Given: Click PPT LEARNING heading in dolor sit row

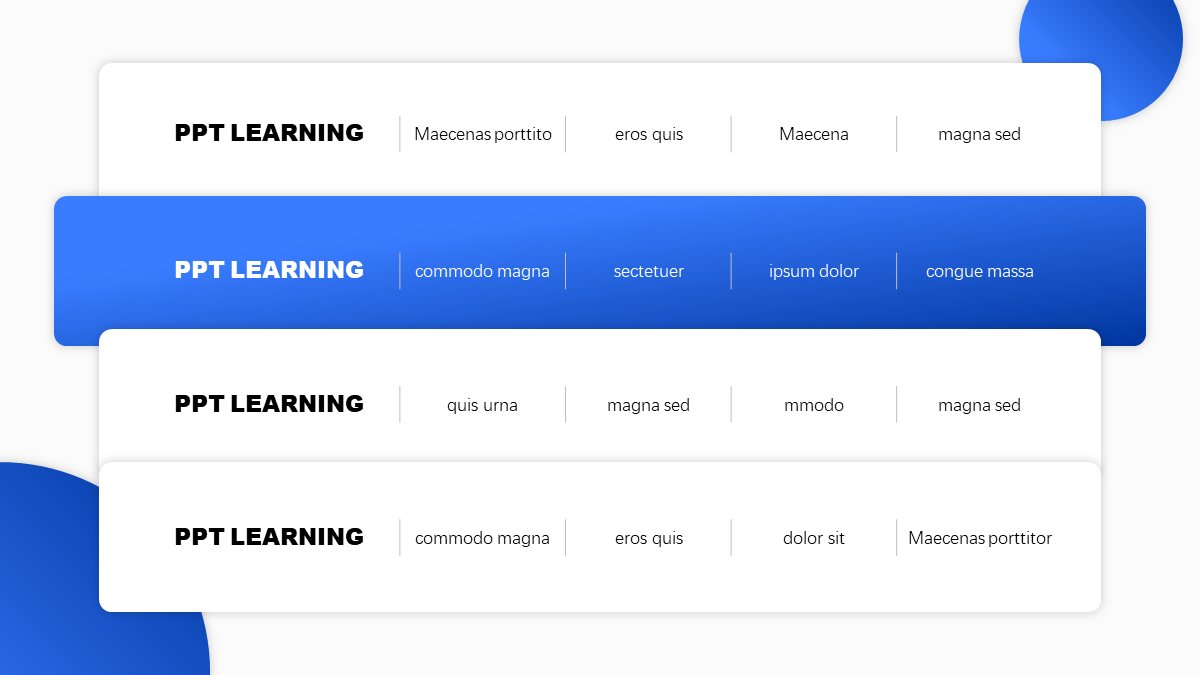Looking at the screenshot, I should tap(269, 537).
